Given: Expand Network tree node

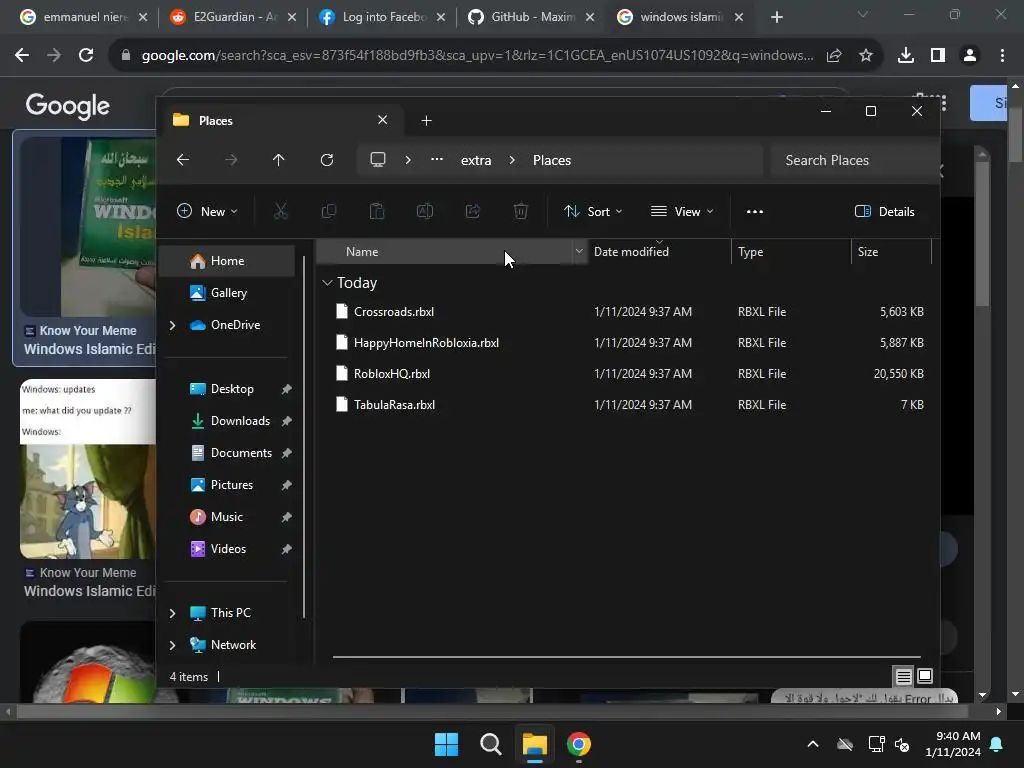Looking at the screenshot, I should [x=172, y=645].
